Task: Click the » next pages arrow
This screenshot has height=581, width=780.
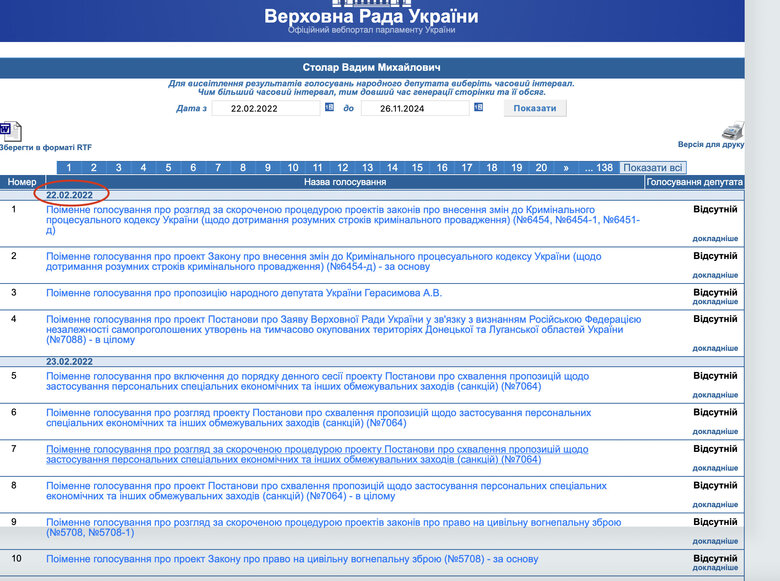Action: (x=566, y=168)
